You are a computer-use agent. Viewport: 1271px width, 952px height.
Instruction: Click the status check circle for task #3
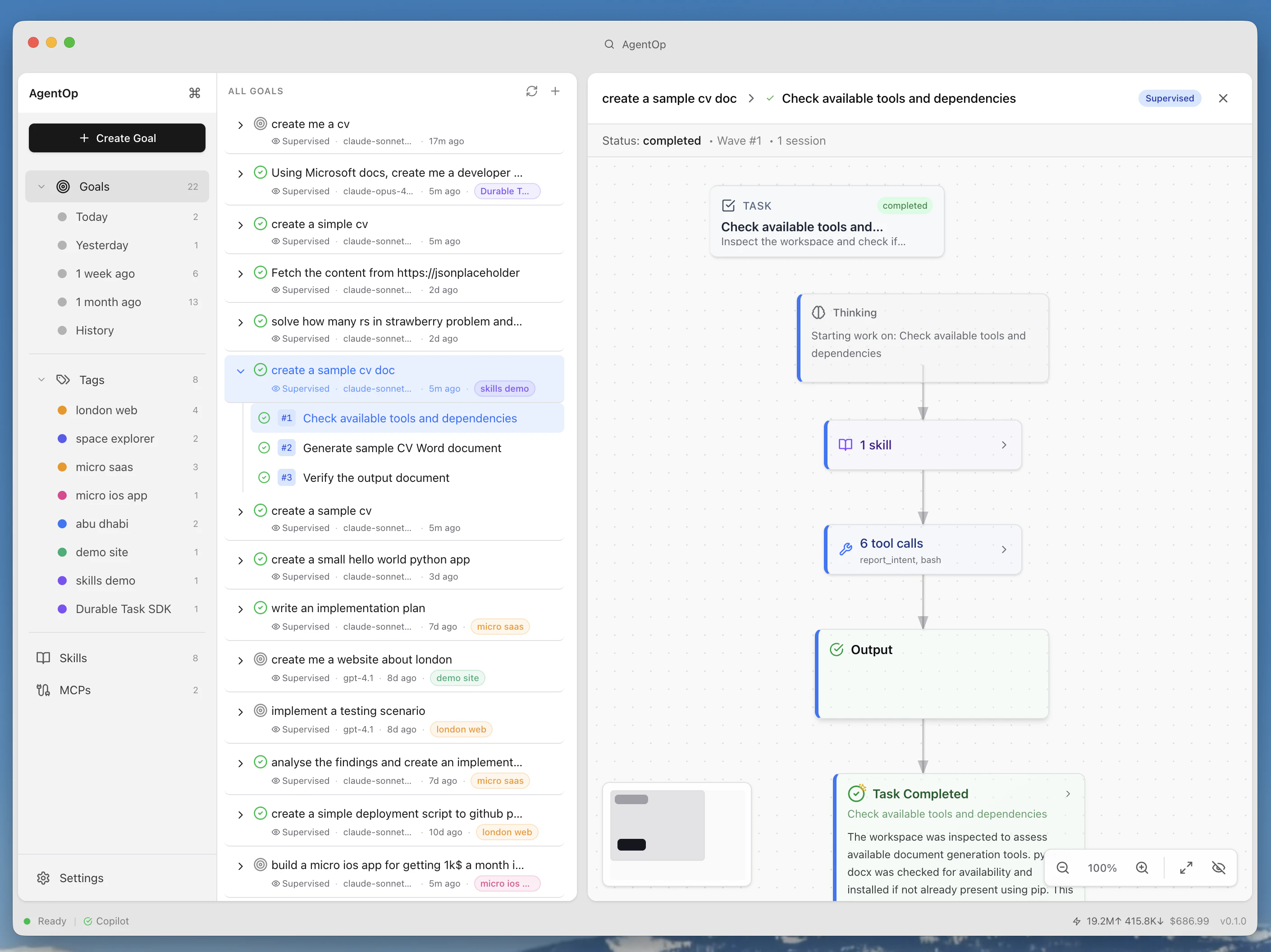pos(264,477)
